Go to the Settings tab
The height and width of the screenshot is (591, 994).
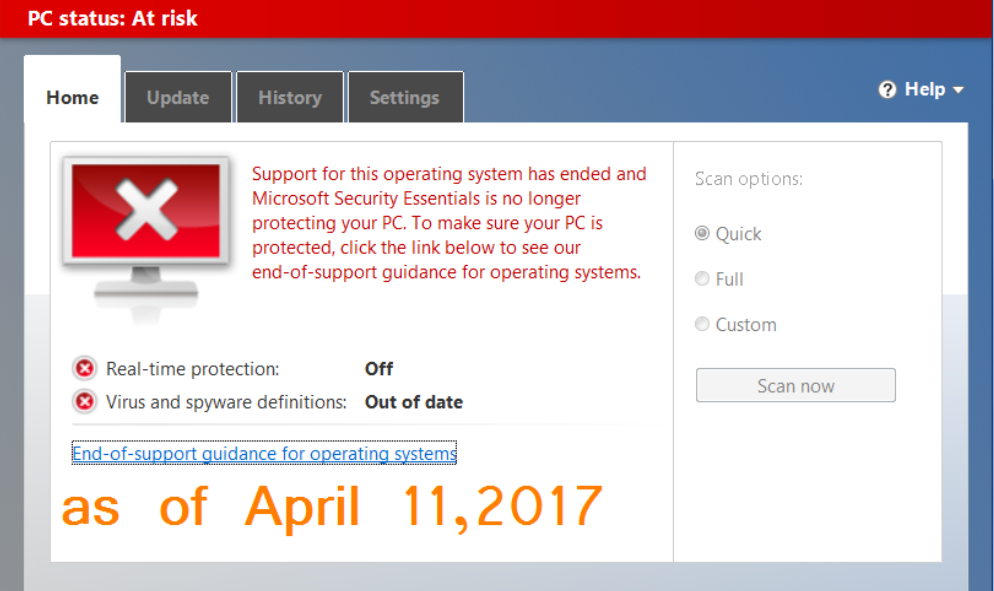point(404,98)
